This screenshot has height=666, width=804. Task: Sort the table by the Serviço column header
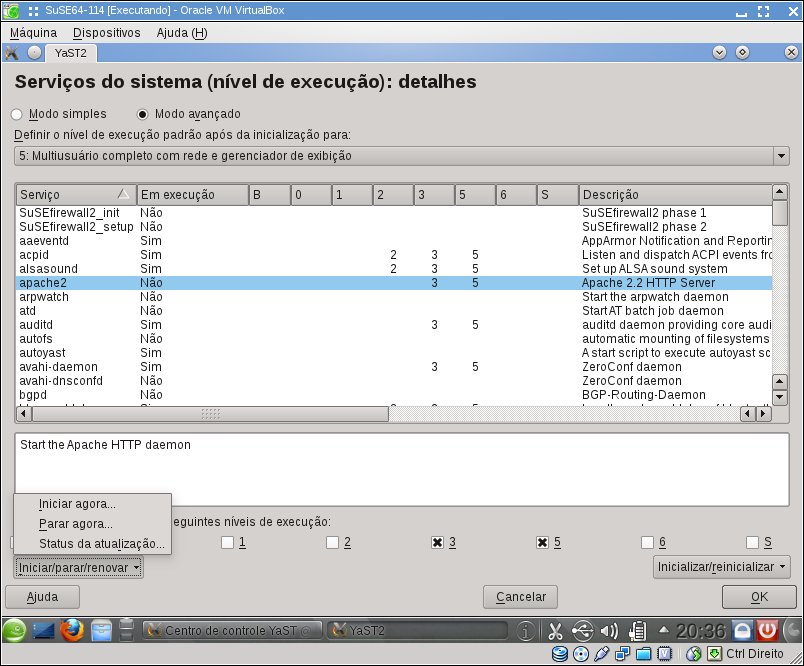76,195
